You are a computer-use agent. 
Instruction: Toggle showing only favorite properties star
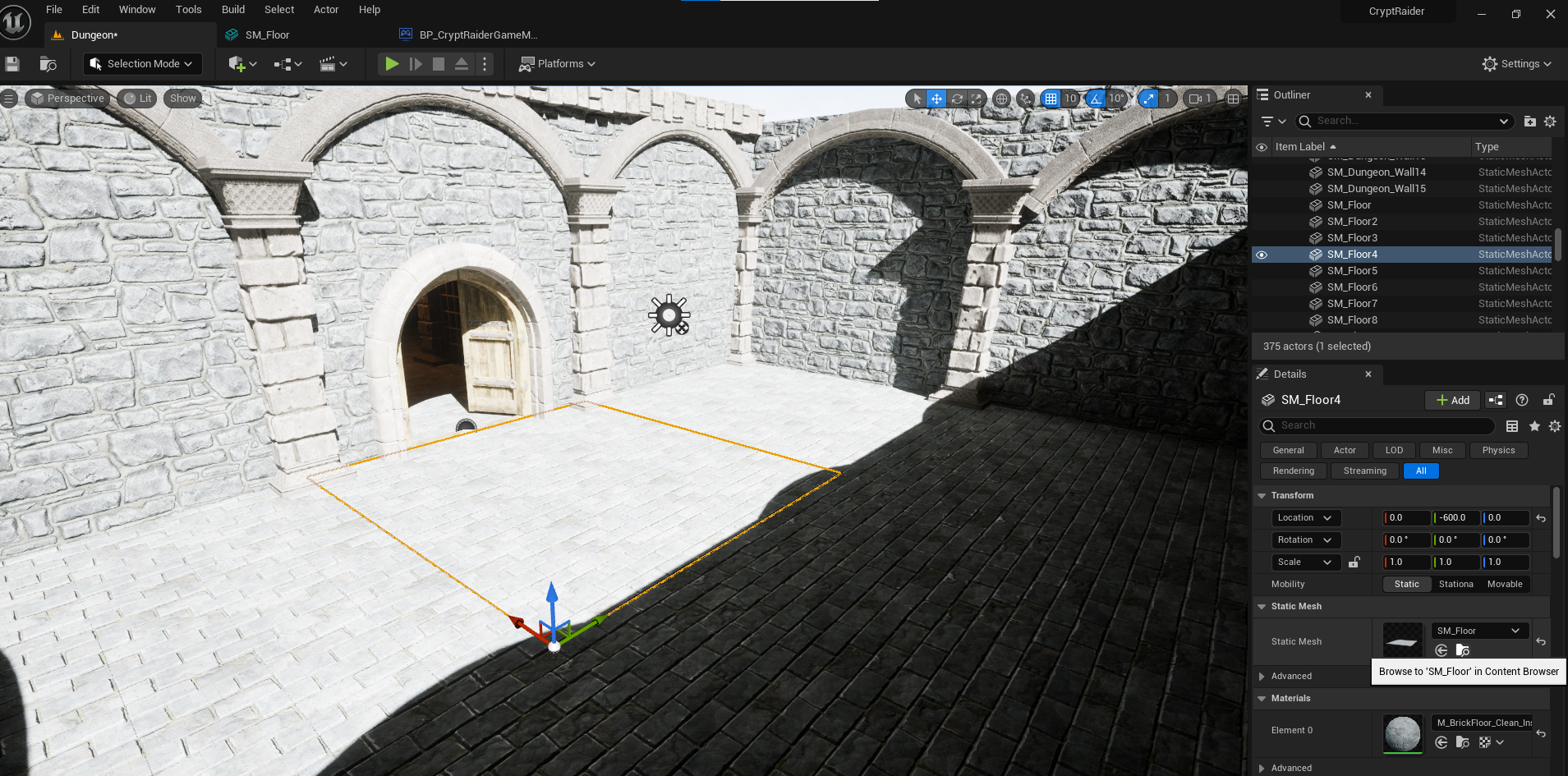coord(1534,426)
